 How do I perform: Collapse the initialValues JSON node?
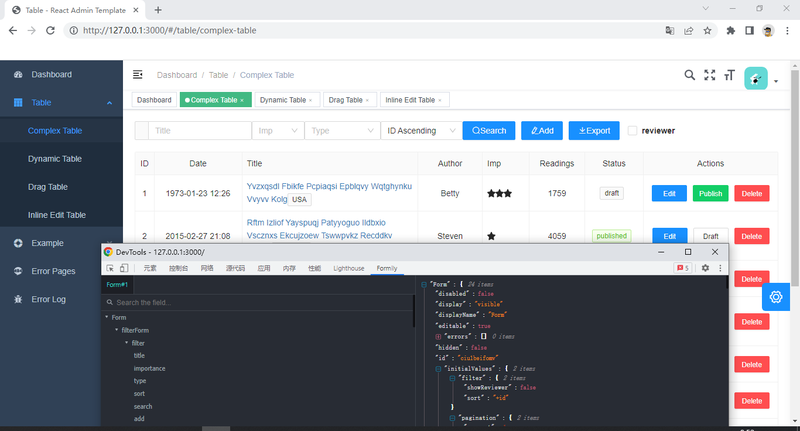pyautogui.click(x=438, y=369)
